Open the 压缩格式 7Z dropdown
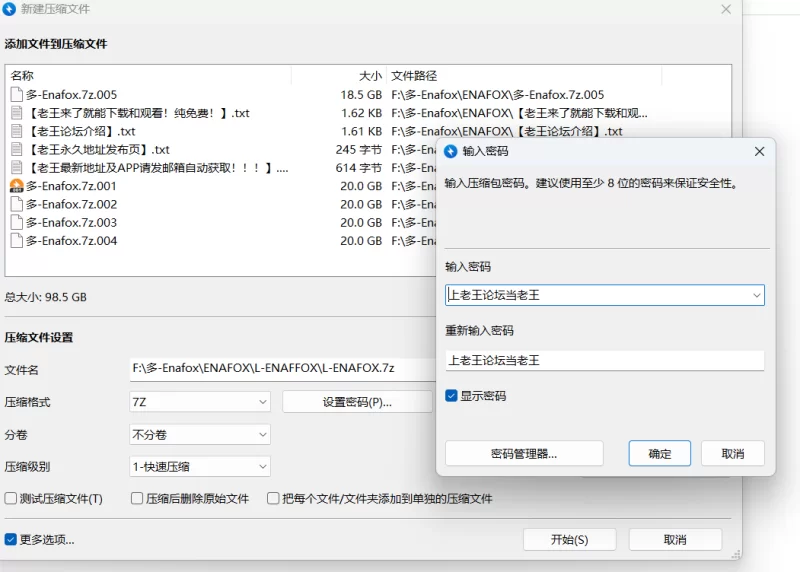The height and width of the screenshot is (572, 800). coord(200,402)
